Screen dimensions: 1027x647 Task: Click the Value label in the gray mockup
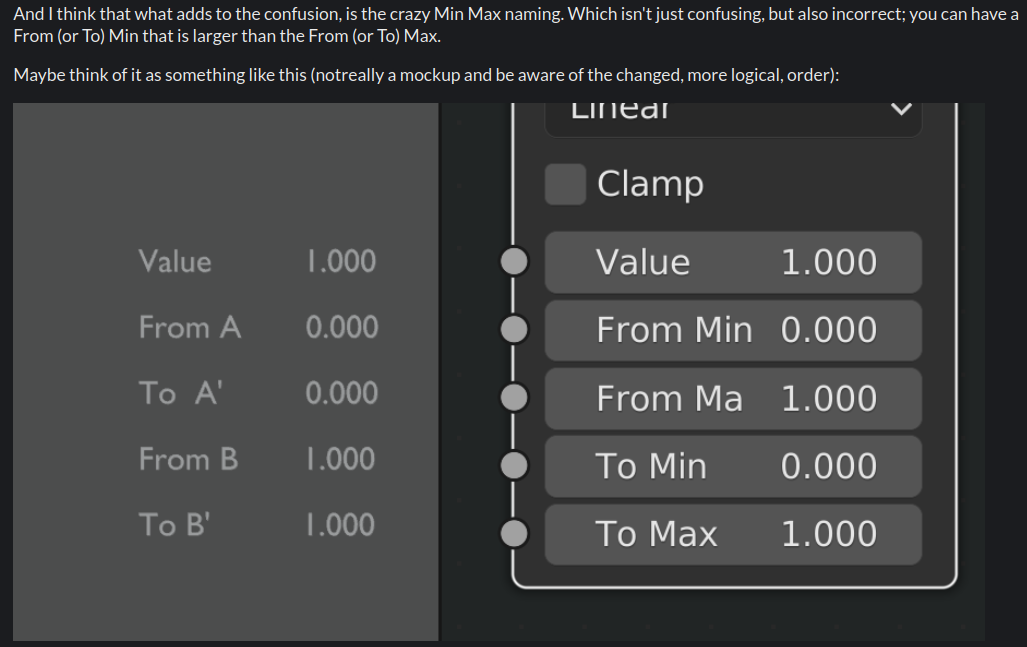(x=175, y=262)
